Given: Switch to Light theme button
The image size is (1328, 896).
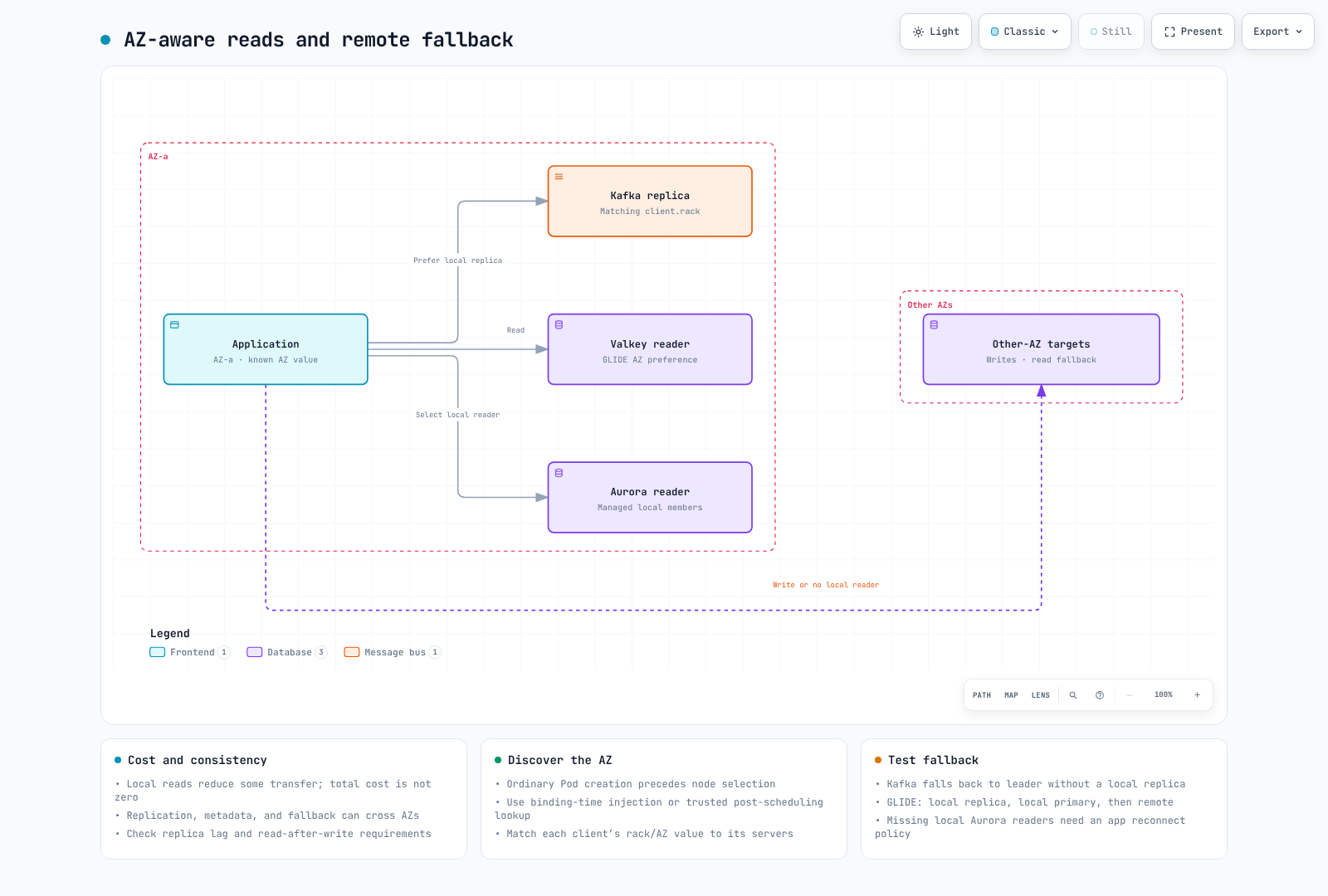Looking at the screenshot, I should tap(935, 32).
